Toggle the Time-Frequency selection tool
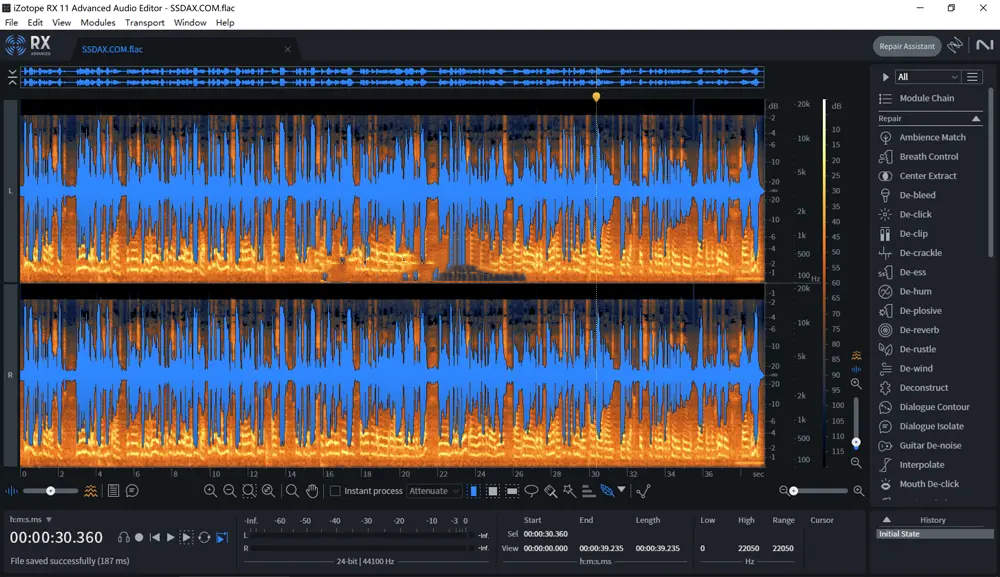The width and height of the screenshot is (1000, 577). (x=492, y=491)
